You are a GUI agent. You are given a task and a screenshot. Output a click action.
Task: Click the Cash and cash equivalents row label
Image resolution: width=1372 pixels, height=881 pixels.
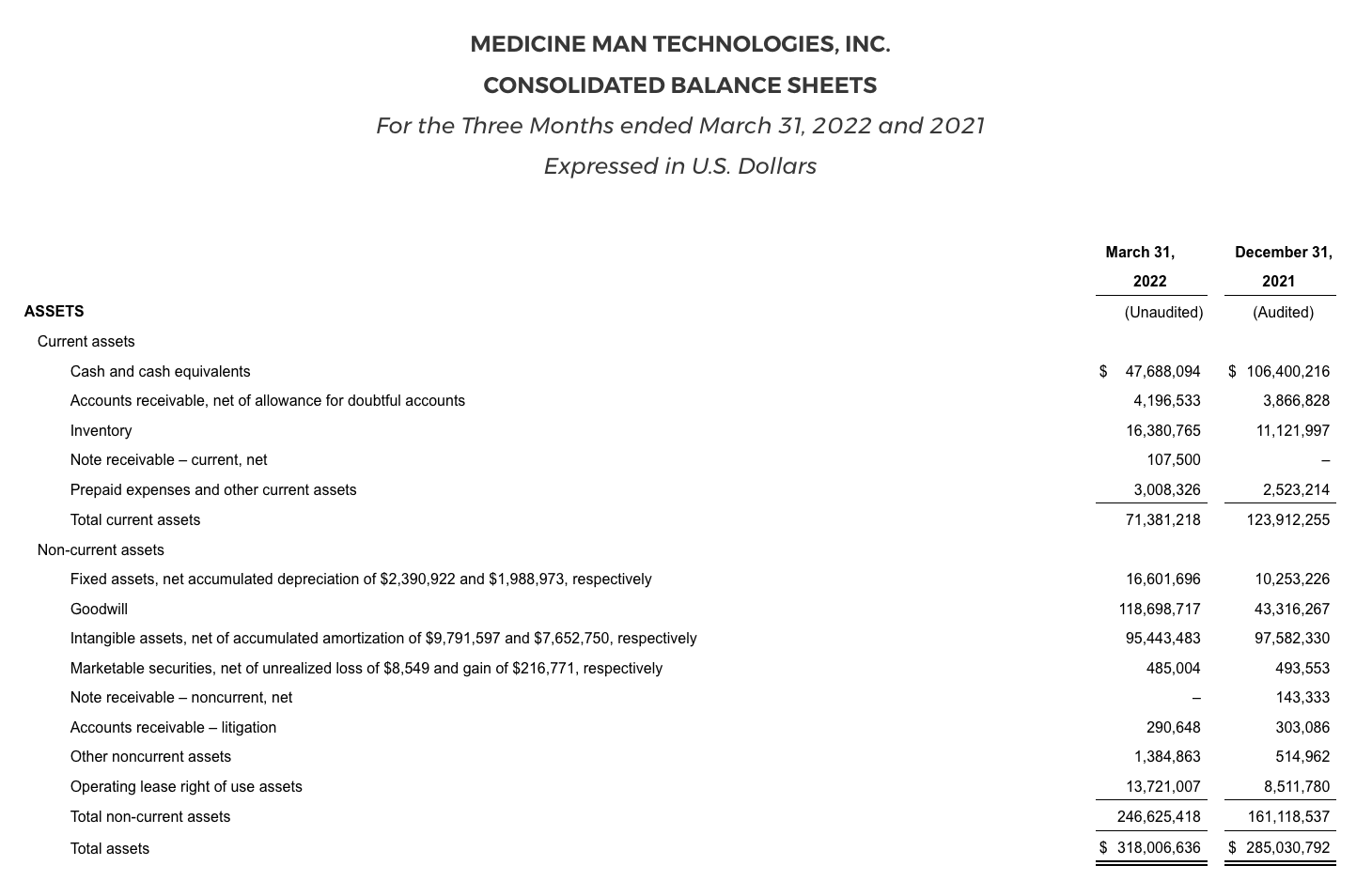[x=160, y=371]
